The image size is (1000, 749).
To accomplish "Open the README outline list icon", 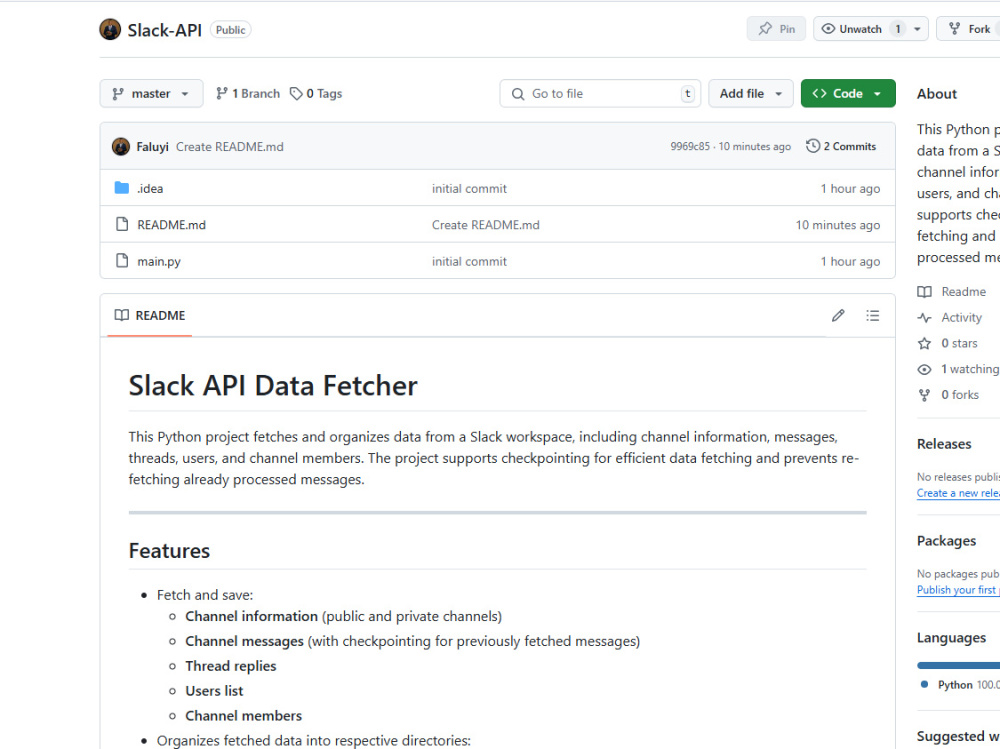I will (872, 315).
